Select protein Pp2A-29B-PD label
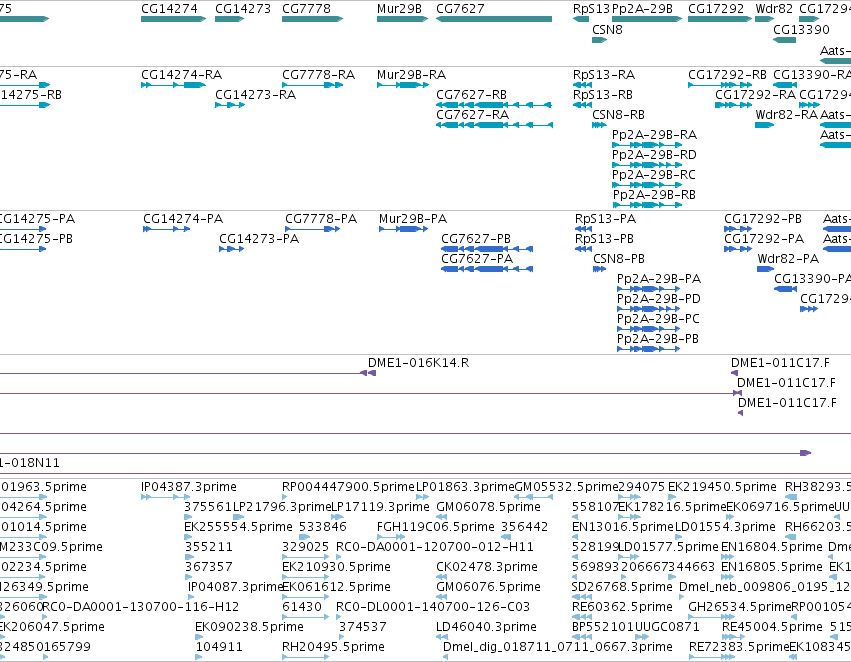This screenshot has height=662, width=851. tap(659, 299)
